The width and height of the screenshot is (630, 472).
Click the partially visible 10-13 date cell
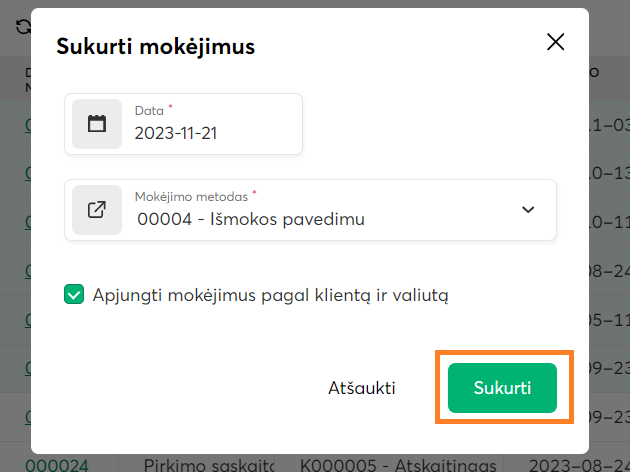(x=608, y=172)
